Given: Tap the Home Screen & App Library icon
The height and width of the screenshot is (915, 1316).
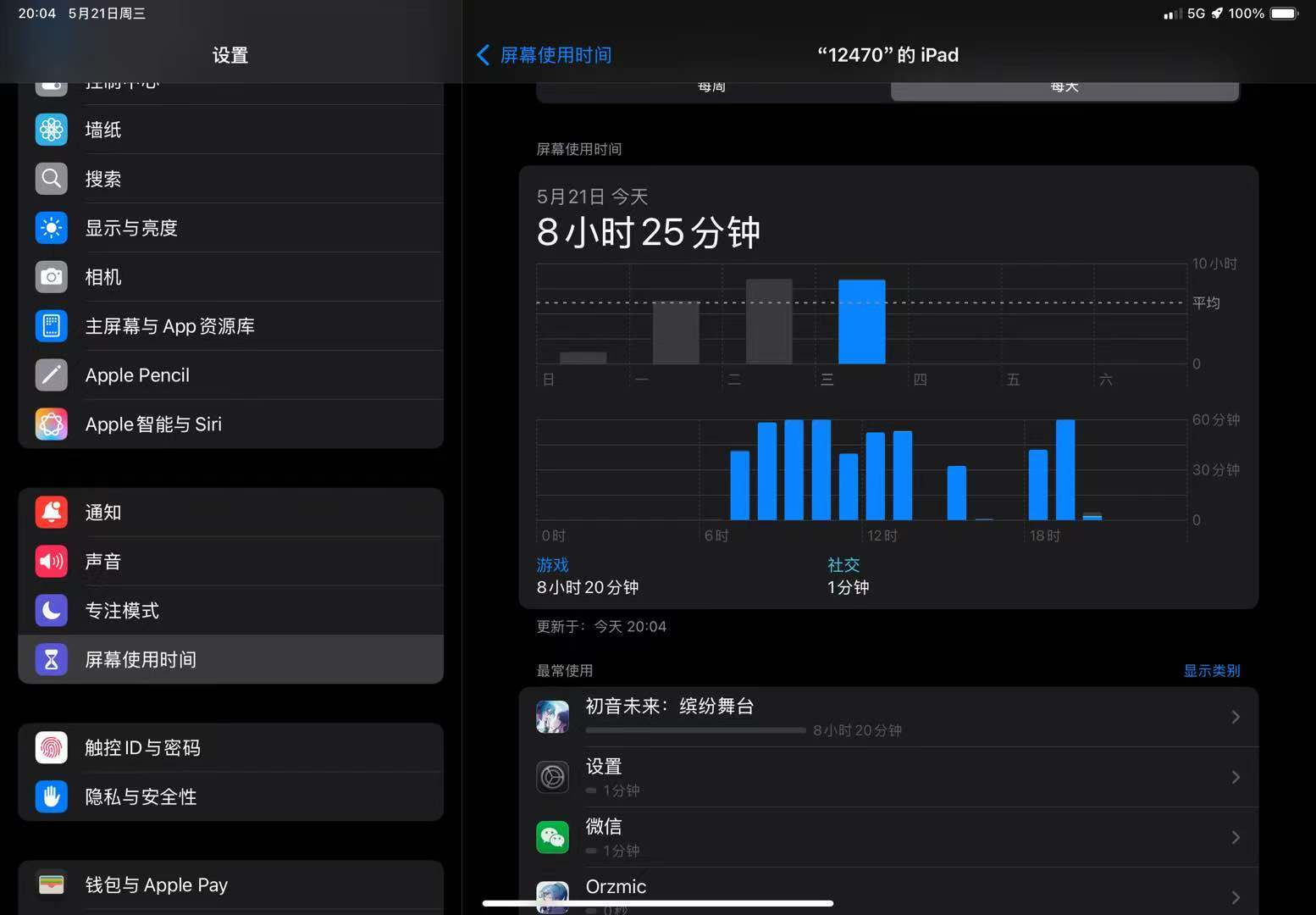Looking at the screenshot, I should point(52,326).
